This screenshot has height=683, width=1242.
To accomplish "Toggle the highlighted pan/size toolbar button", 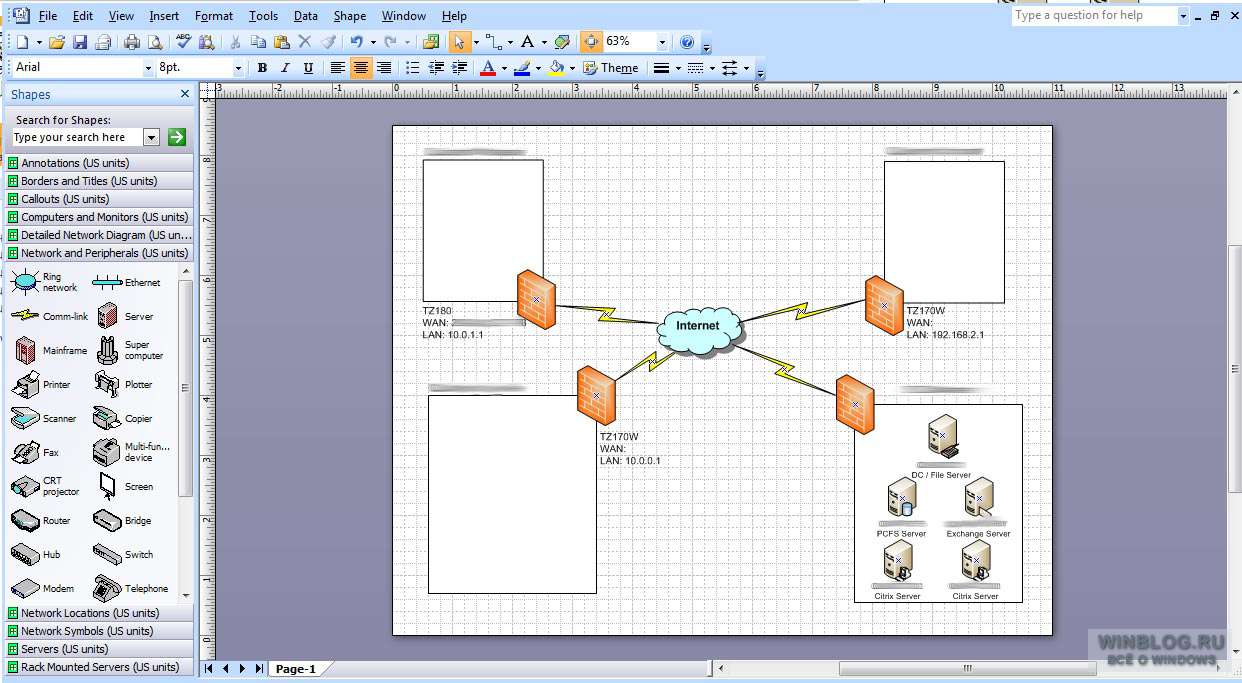I will [591, 42].
